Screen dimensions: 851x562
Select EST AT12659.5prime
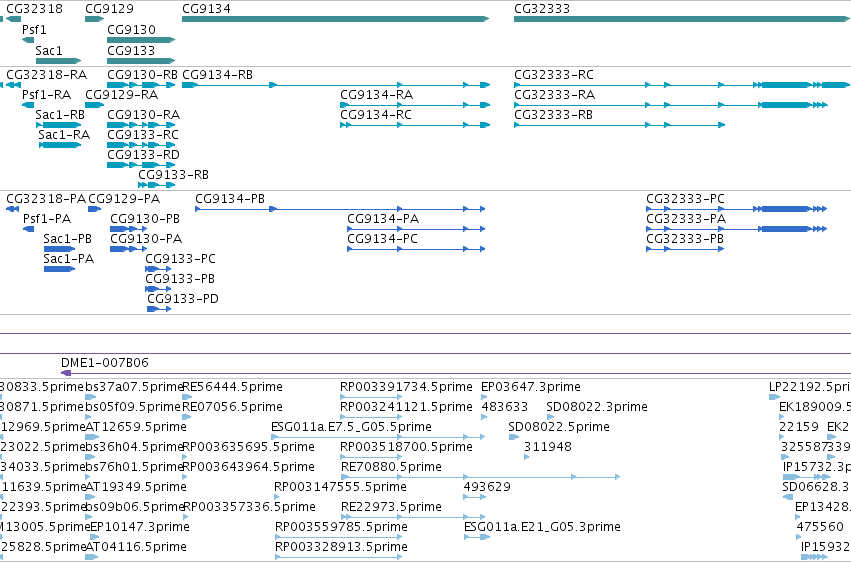(x=92, y=437)
